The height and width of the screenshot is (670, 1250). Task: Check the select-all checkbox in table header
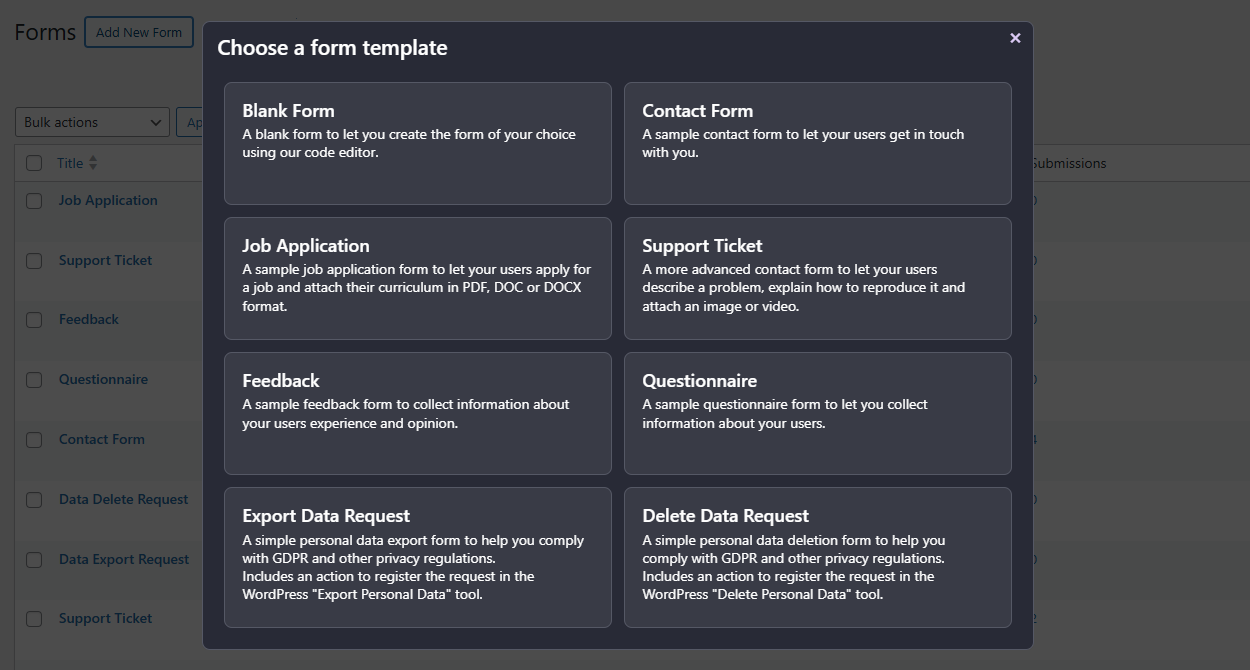33,162
